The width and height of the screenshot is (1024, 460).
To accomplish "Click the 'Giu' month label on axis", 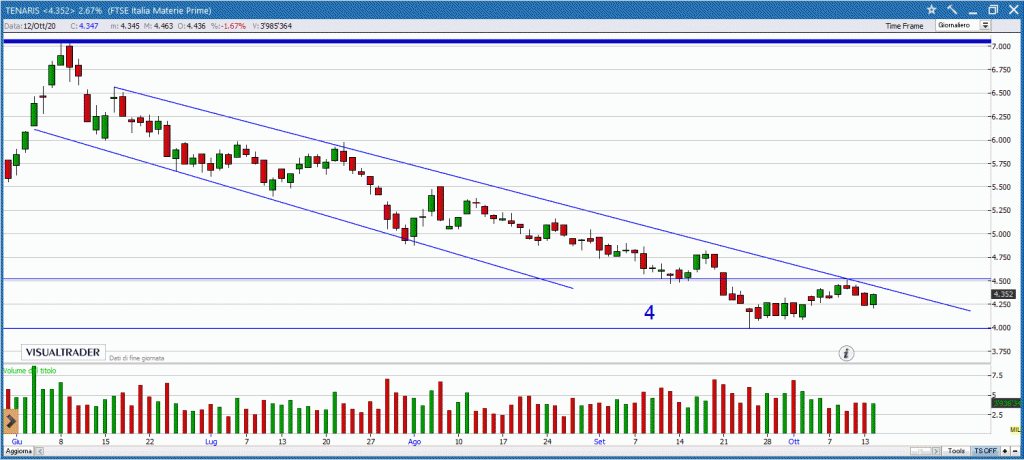I will coord(17,441).
